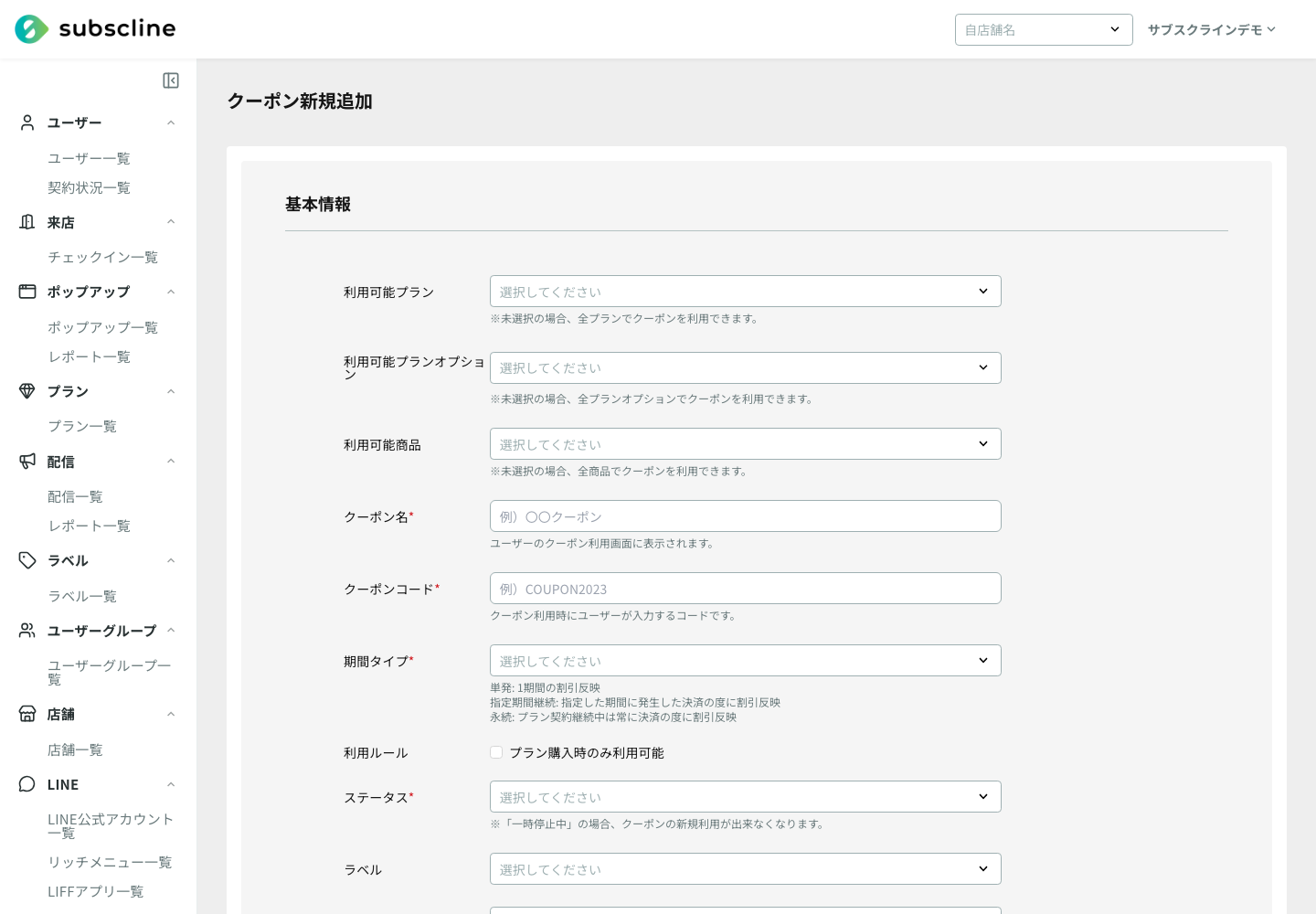Collapse the ラベル sidebar section chevron

click(171, 560)
